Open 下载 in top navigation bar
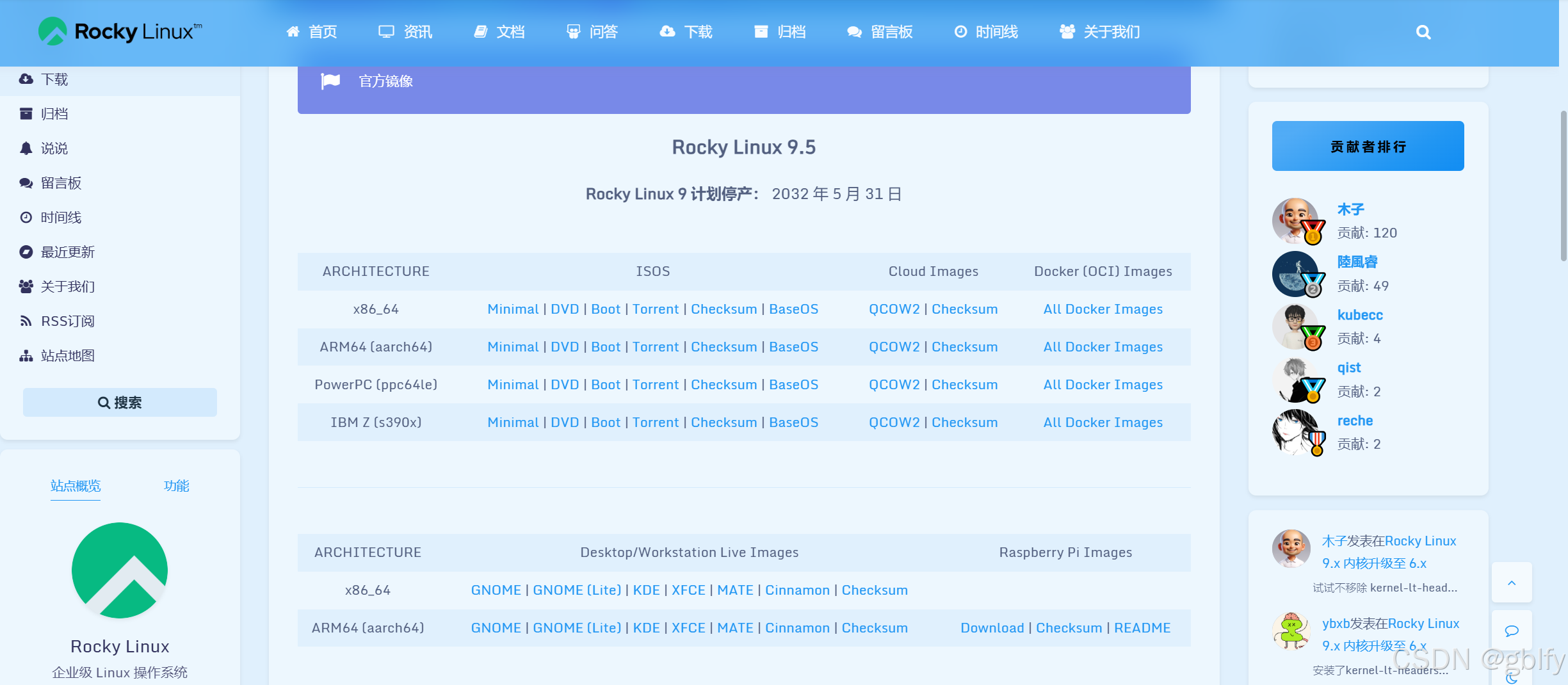 (x=686, y=32)
